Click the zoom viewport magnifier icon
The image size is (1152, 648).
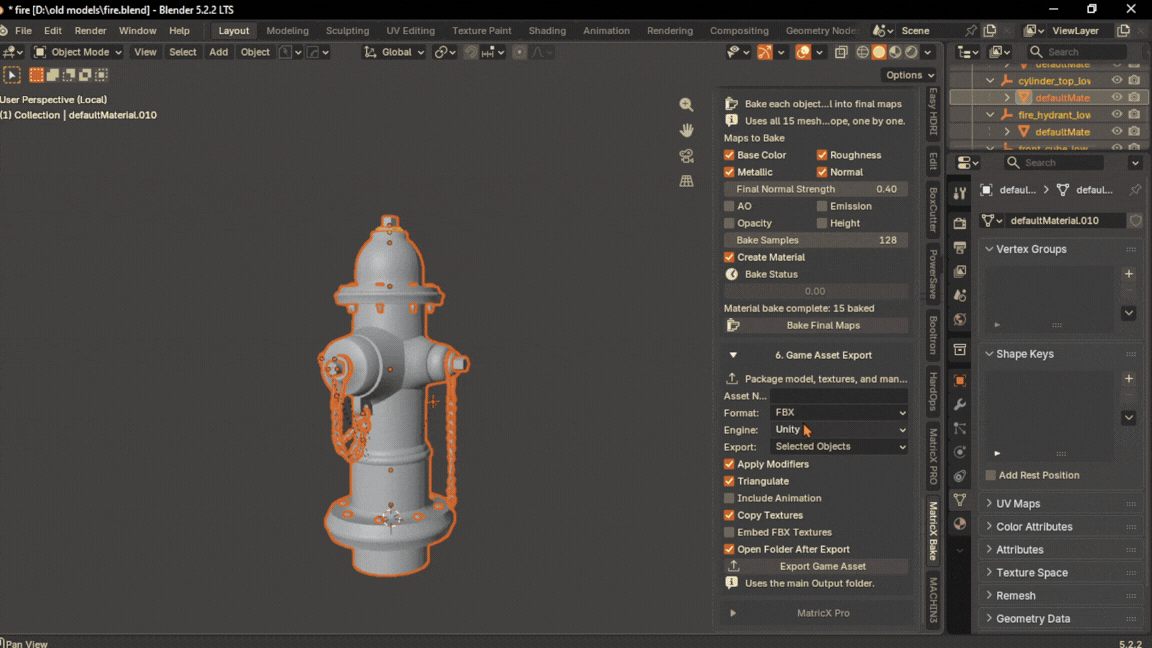686,105
